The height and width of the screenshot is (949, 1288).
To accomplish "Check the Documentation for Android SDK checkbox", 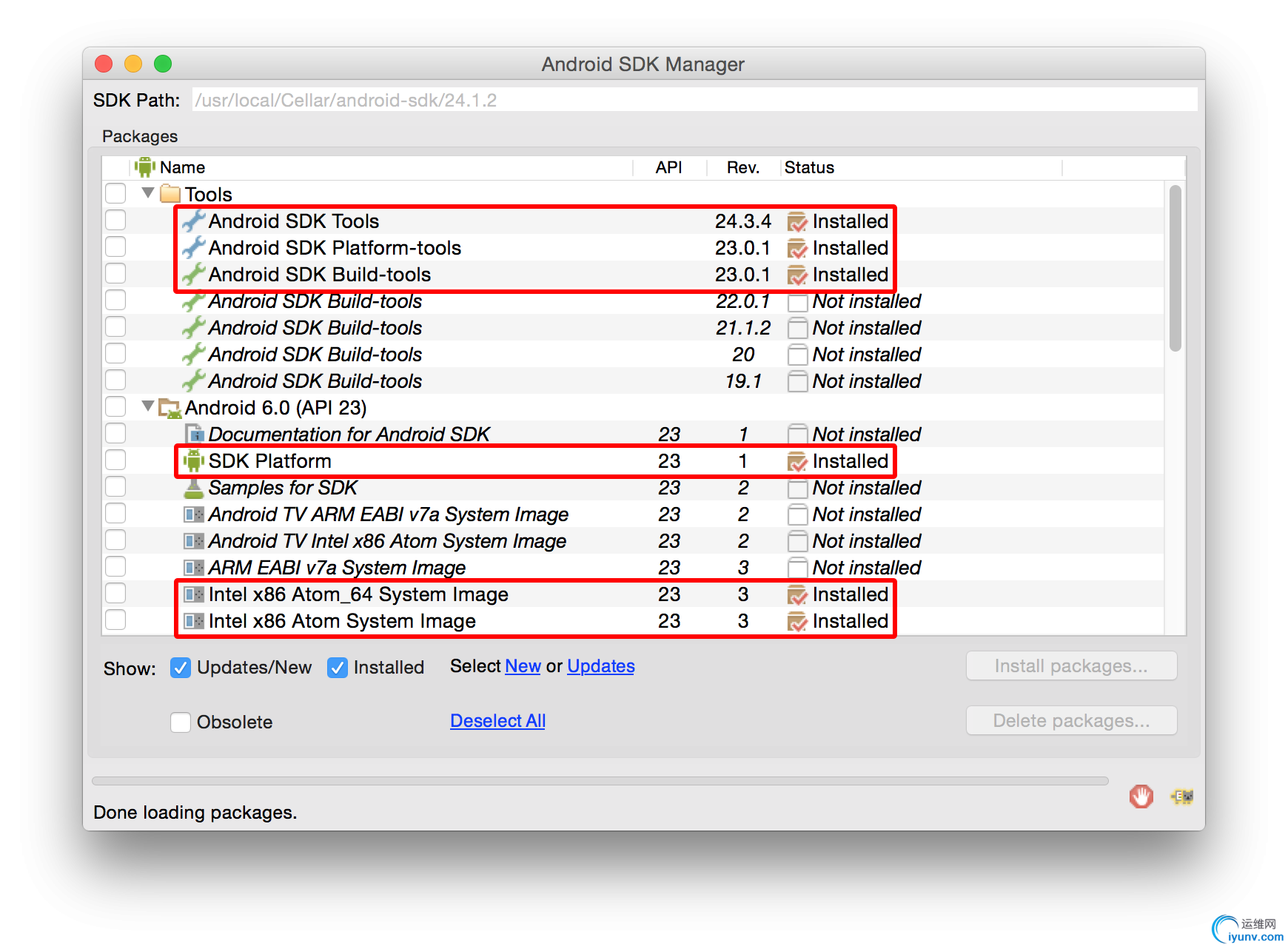I will pyautogui.click(x=115, y=433).
